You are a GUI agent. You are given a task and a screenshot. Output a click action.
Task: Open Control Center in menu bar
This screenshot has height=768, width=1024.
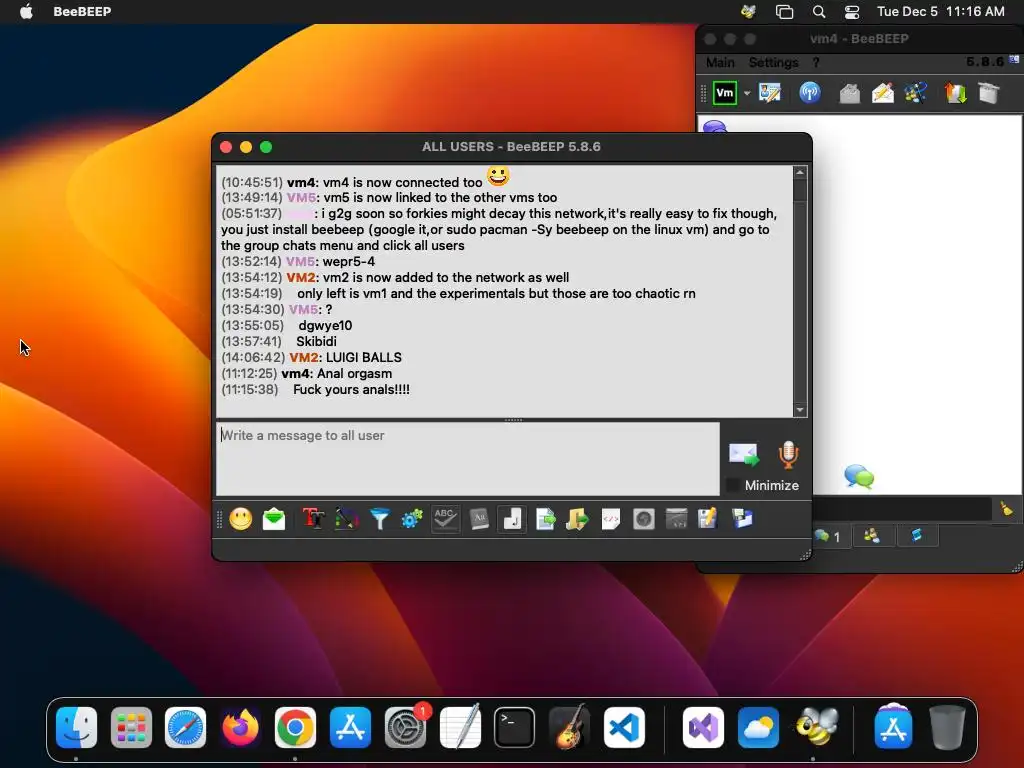852,12
